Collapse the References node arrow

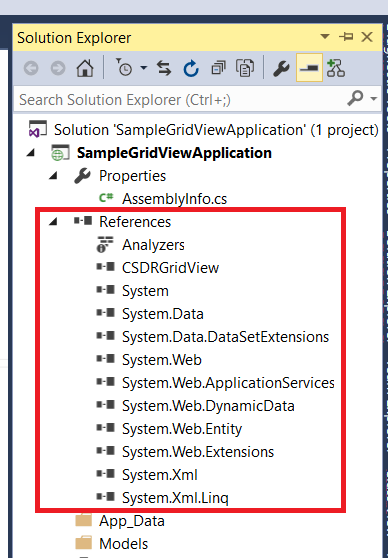click(53, 222)
